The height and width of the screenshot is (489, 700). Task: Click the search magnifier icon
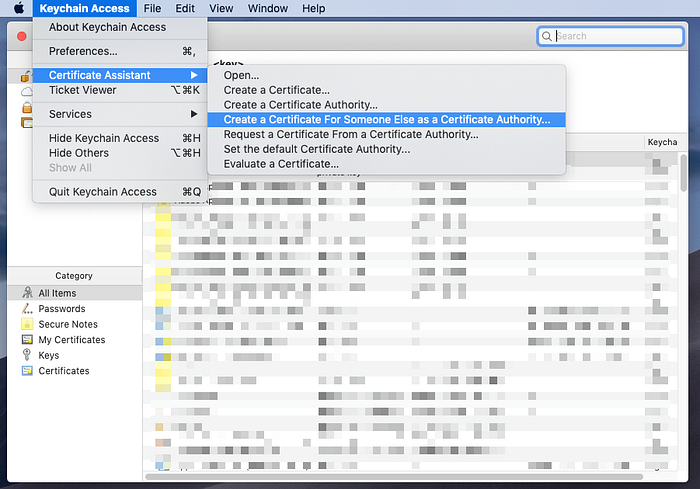(546, 36)
